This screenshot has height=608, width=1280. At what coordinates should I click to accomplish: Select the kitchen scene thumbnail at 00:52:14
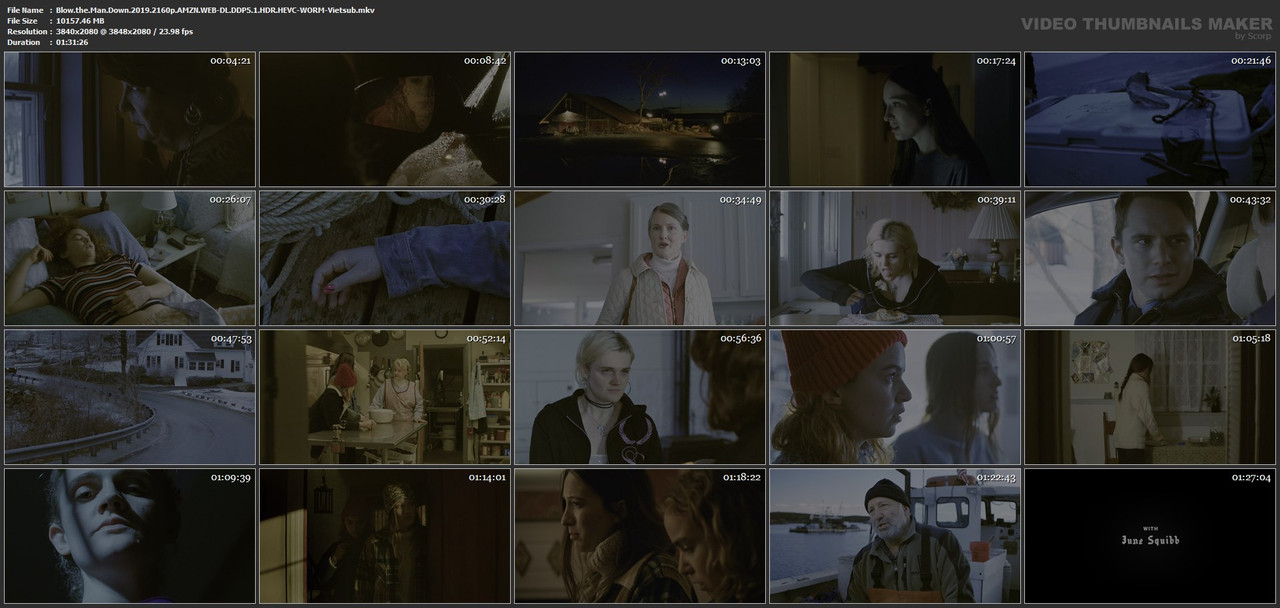tap(385, 397)
